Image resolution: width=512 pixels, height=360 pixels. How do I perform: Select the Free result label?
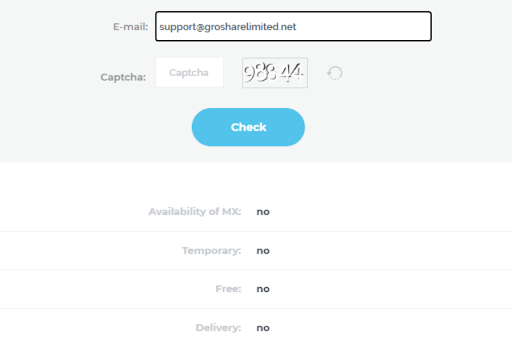[228, 289]
